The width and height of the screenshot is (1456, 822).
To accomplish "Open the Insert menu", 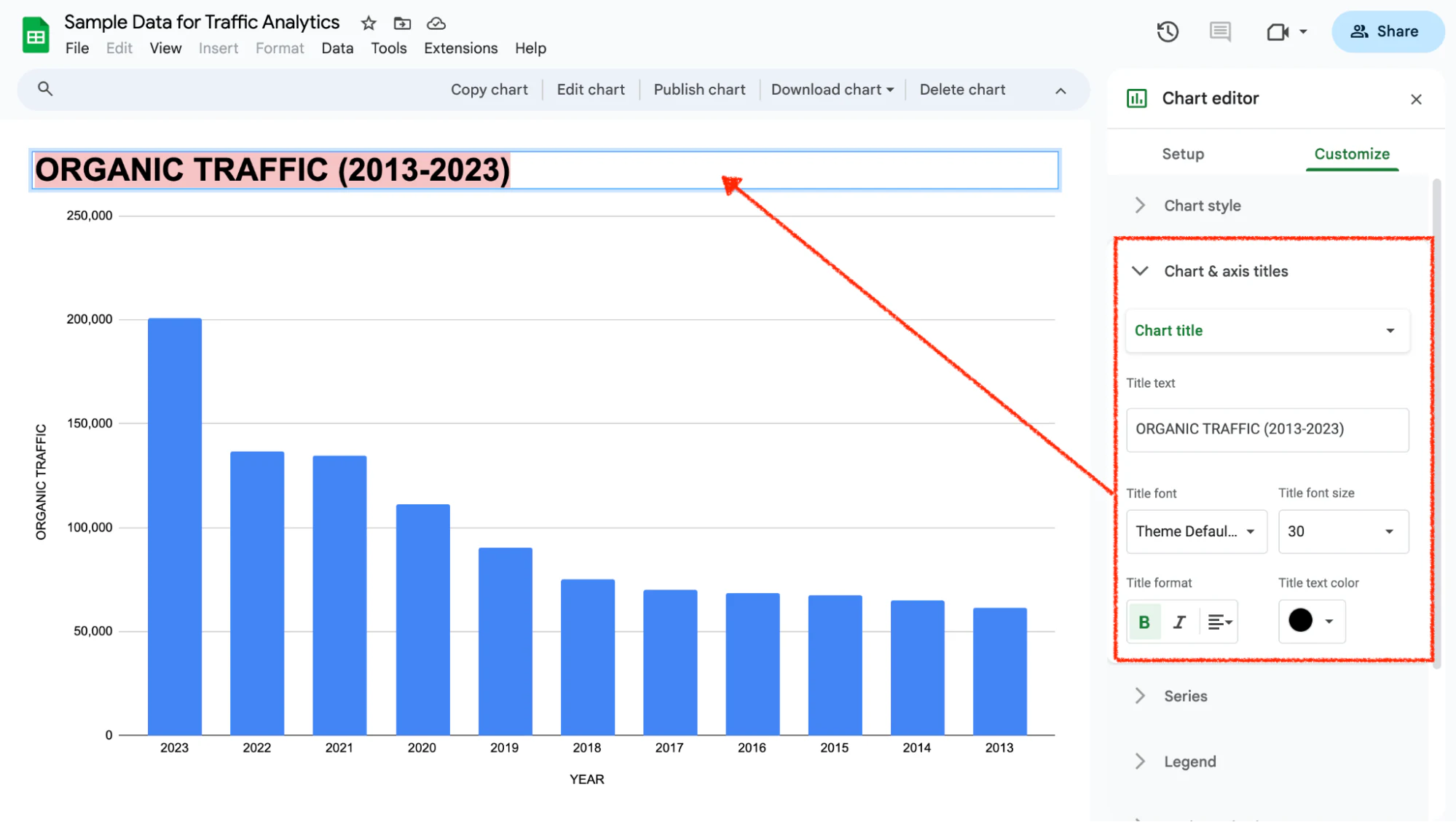I will pyautogui.click(x=219, y=48).
